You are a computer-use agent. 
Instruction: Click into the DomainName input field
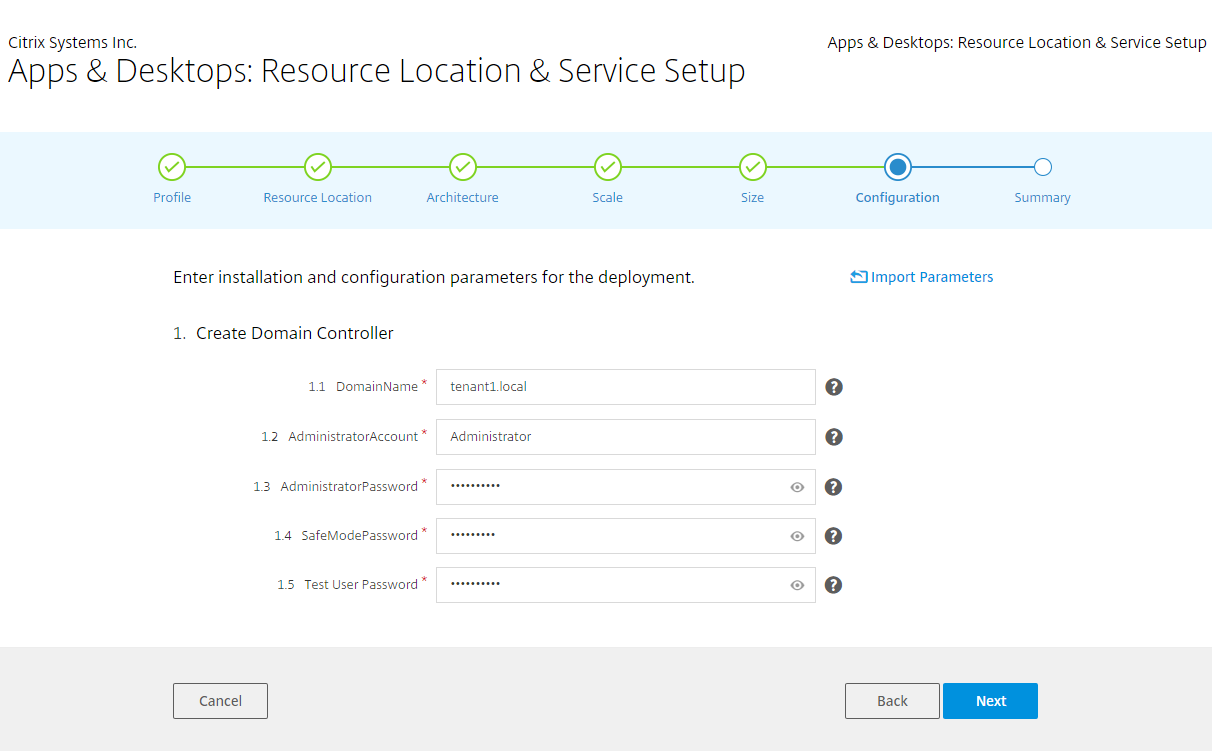[x=625, y=387]
